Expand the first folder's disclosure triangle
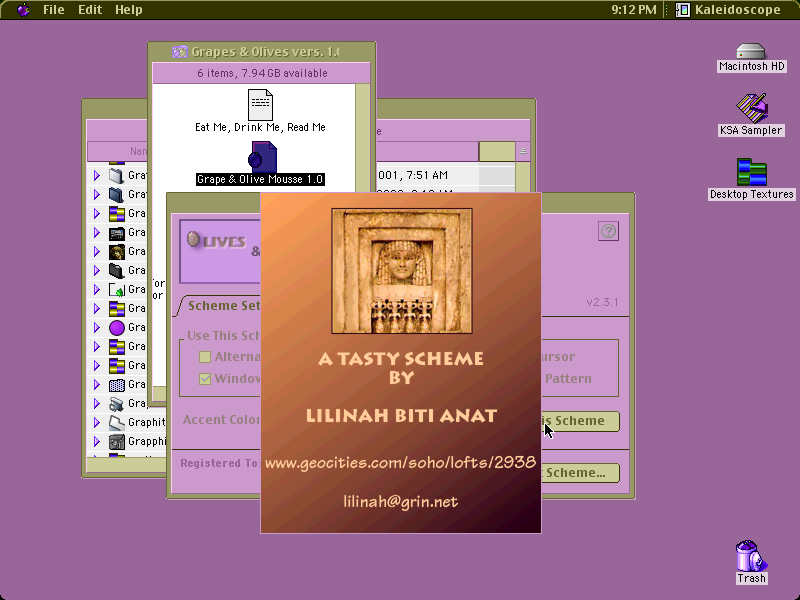Viewport: 800px width, 600px height. click(x=97, y=176)
